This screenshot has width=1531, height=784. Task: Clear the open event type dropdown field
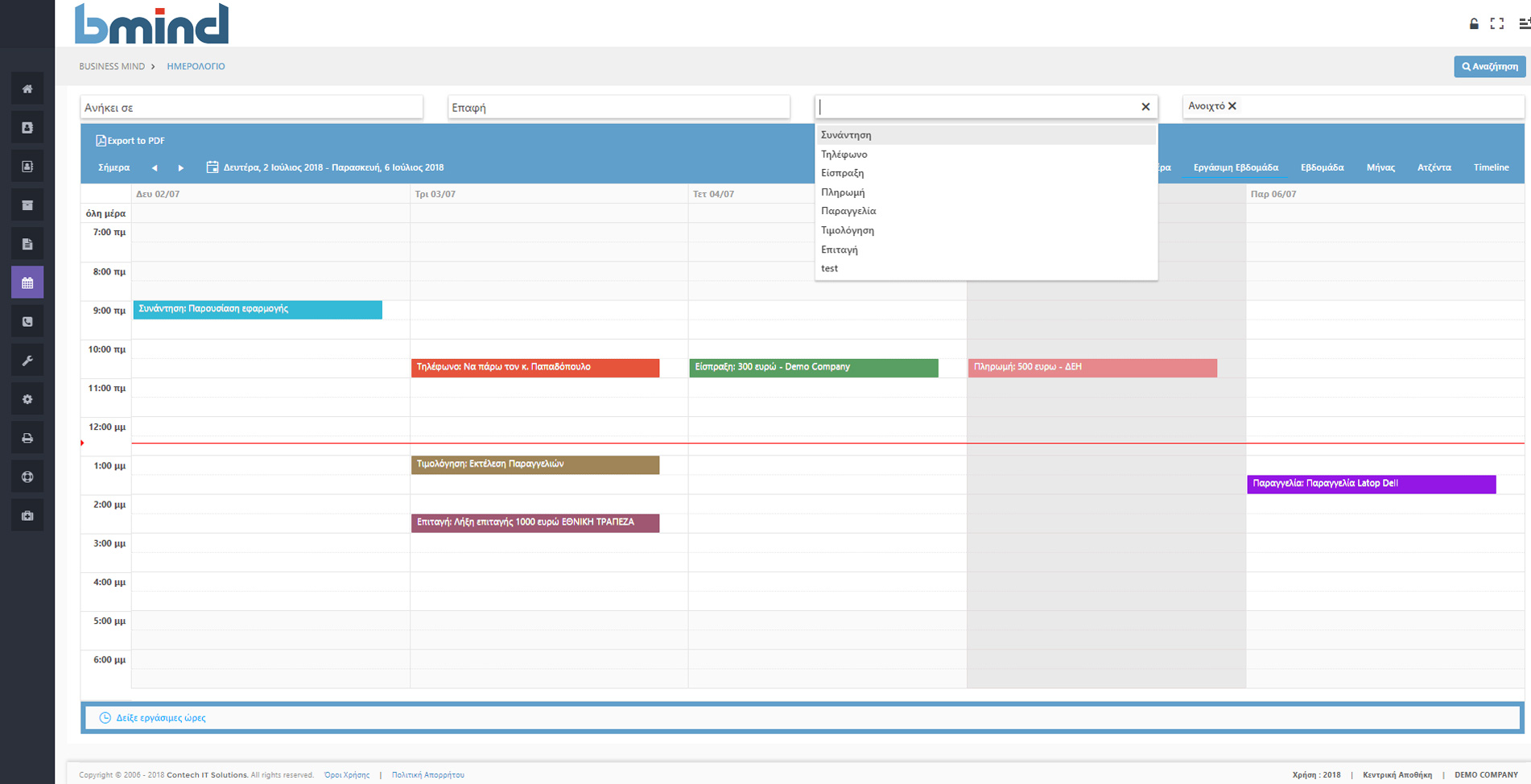pos(1145,107)
